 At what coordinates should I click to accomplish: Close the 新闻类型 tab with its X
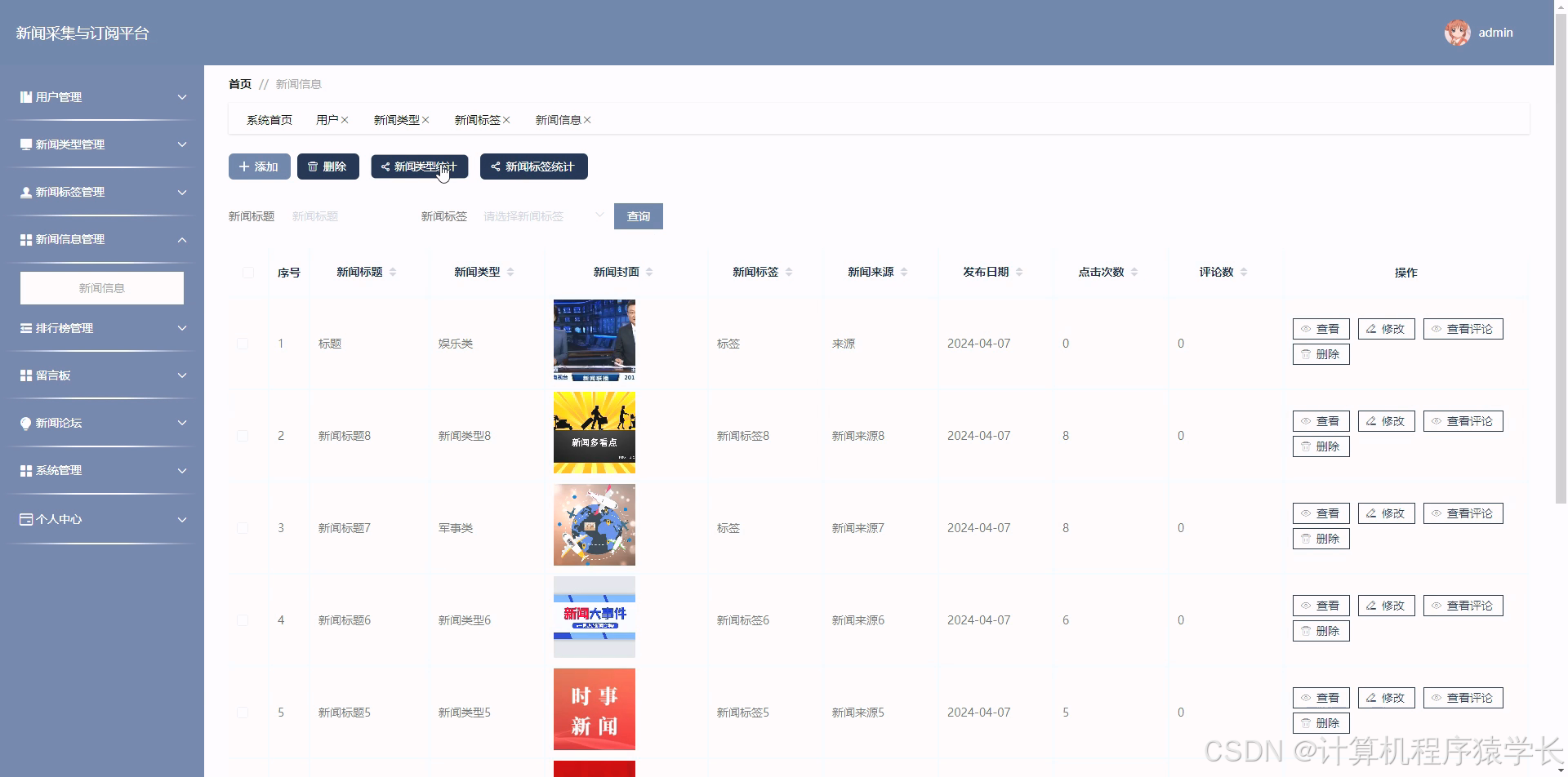click(425, 120)
